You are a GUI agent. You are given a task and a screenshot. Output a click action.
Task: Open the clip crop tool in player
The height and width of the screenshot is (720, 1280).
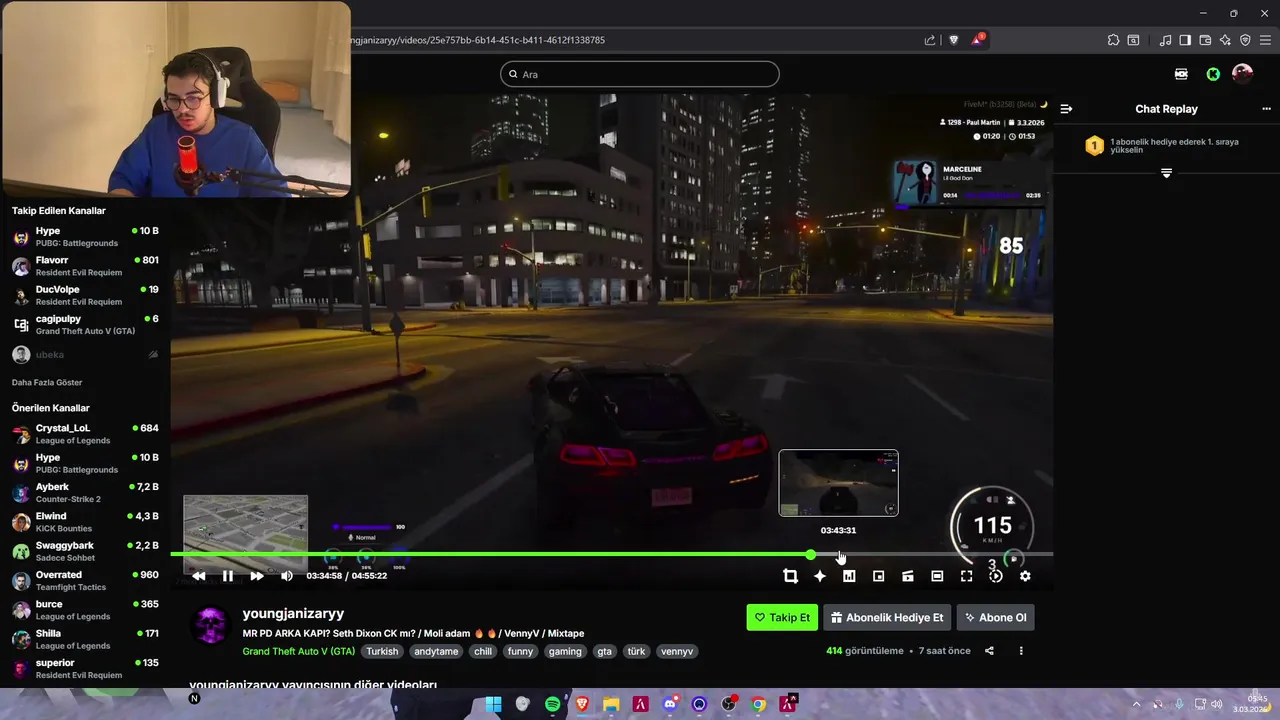790,576
